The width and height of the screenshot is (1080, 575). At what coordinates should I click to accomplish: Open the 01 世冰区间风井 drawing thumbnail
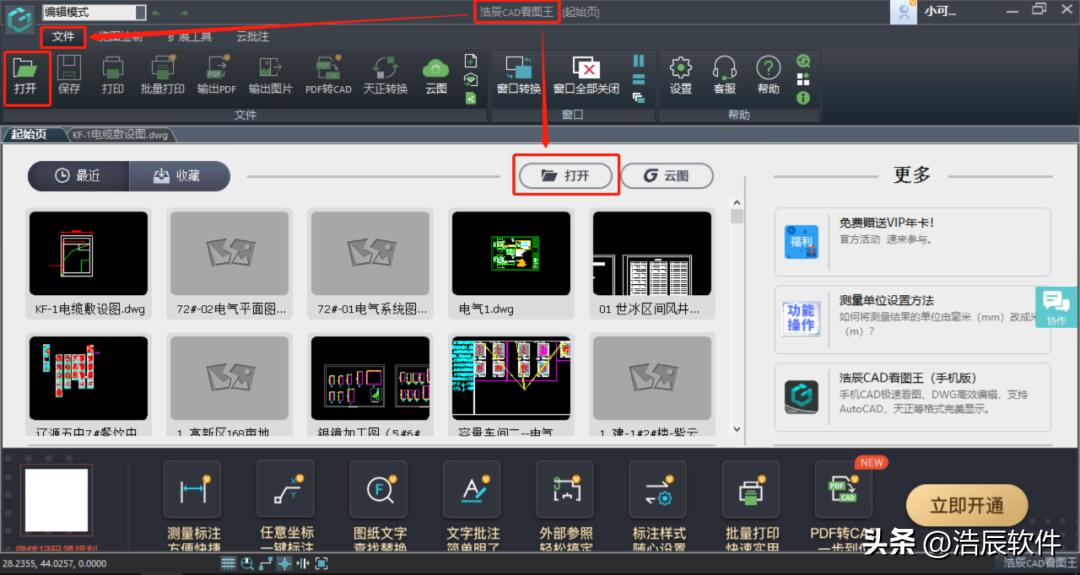pos(652,253)
